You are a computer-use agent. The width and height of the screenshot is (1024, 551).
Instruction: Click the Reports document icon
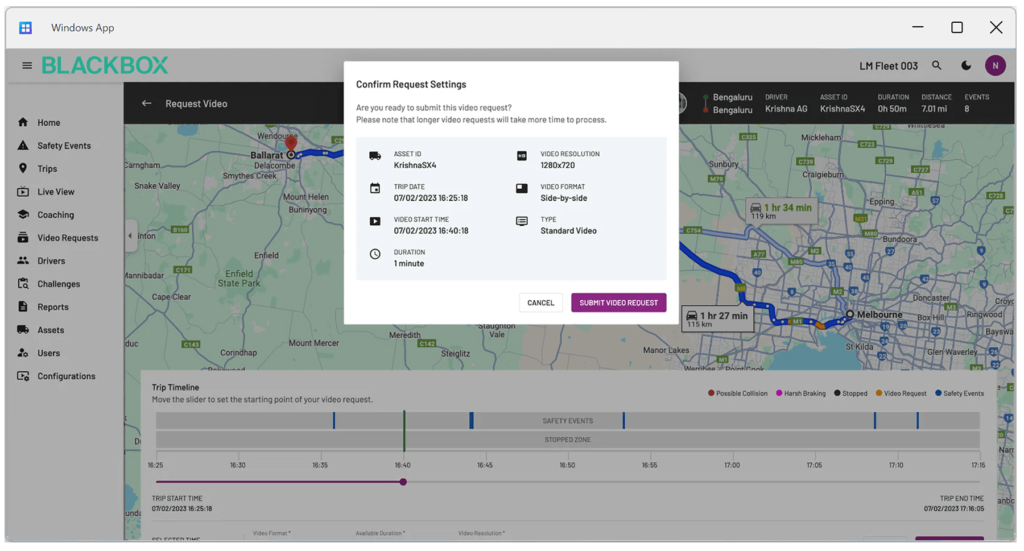(23, 306)
